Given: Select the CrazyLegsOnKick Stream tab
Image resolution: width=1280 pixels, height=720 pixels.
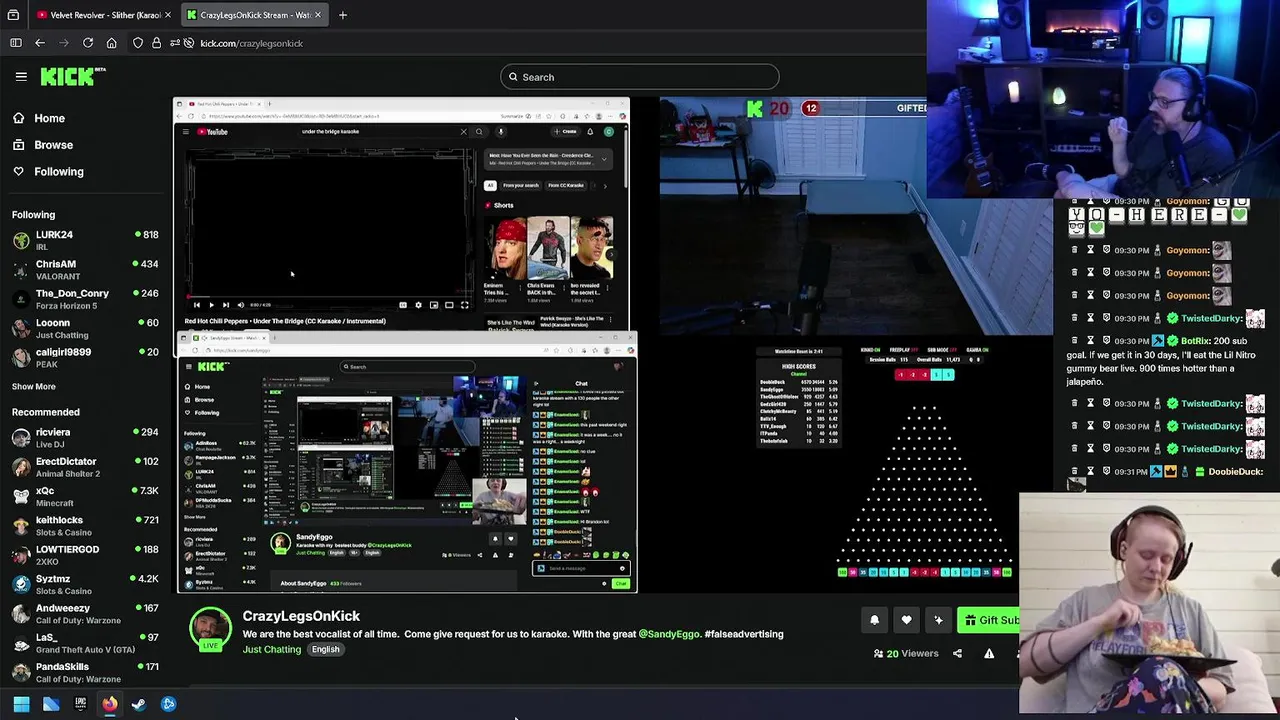Looking at the screenshot, I should tap(255, 15).
